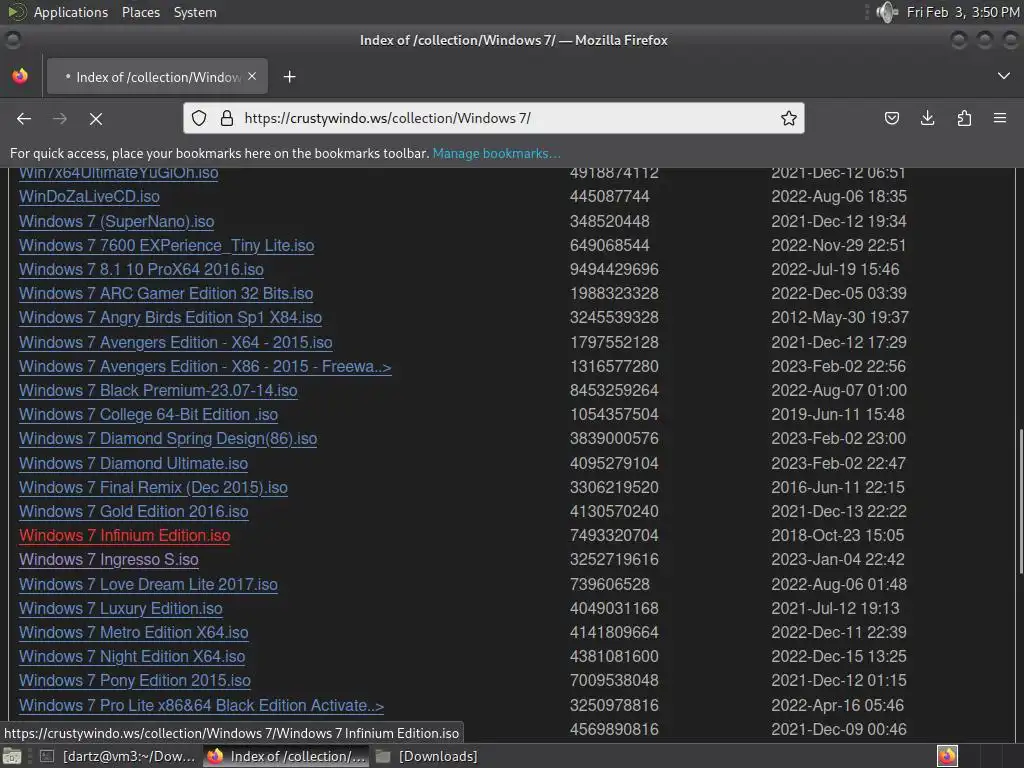Open the Applications menu
Viewport: 1024px width, 768px height.
[x=71, y=12]
